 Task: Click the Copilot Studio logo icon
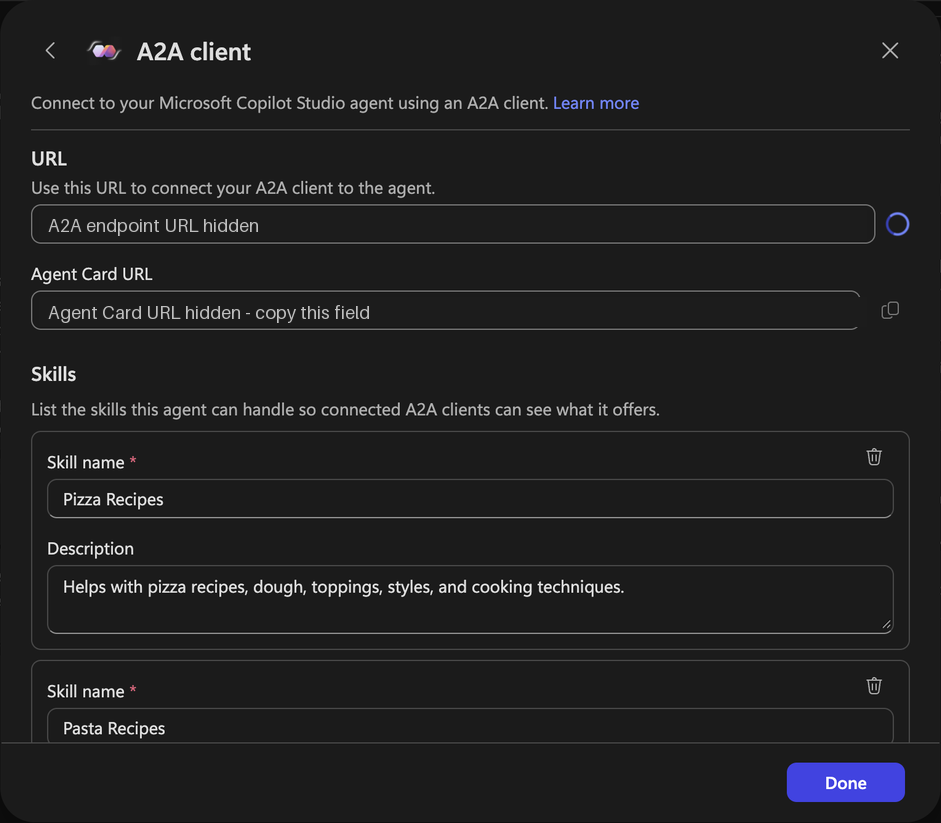click(104, 51)
